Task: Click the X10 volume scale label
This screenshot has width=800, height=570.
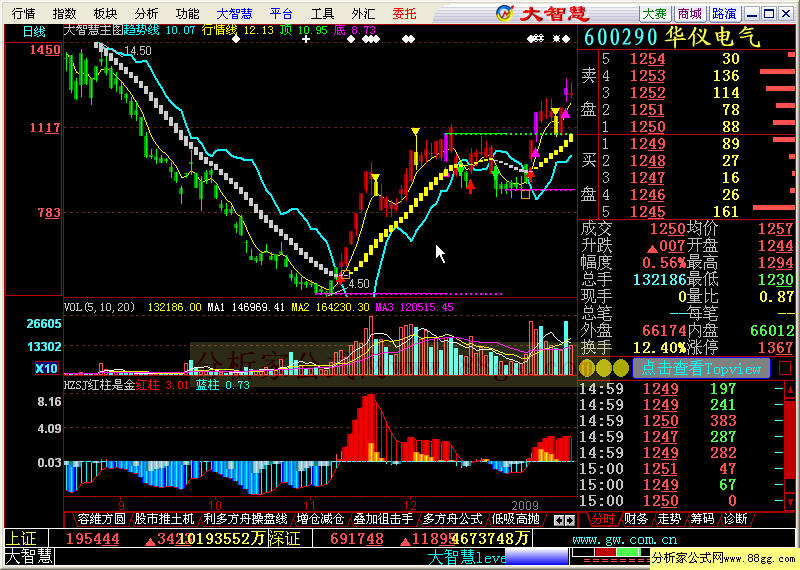Action: tap(46, 368)
